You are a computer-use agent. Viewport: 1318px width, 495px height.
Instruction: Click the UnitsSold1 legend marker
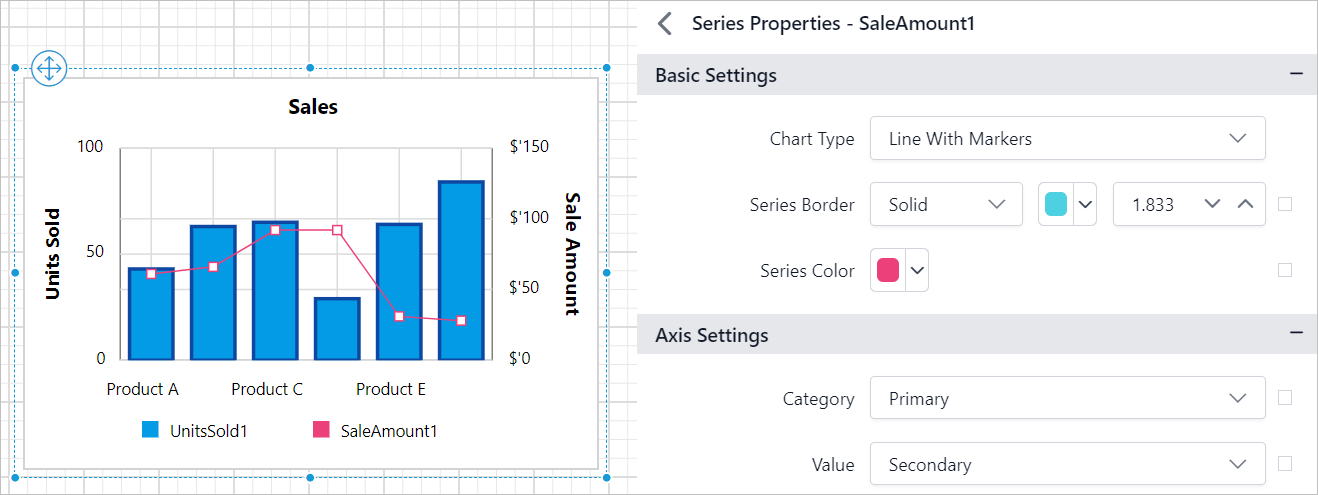[x=150, y=430]
